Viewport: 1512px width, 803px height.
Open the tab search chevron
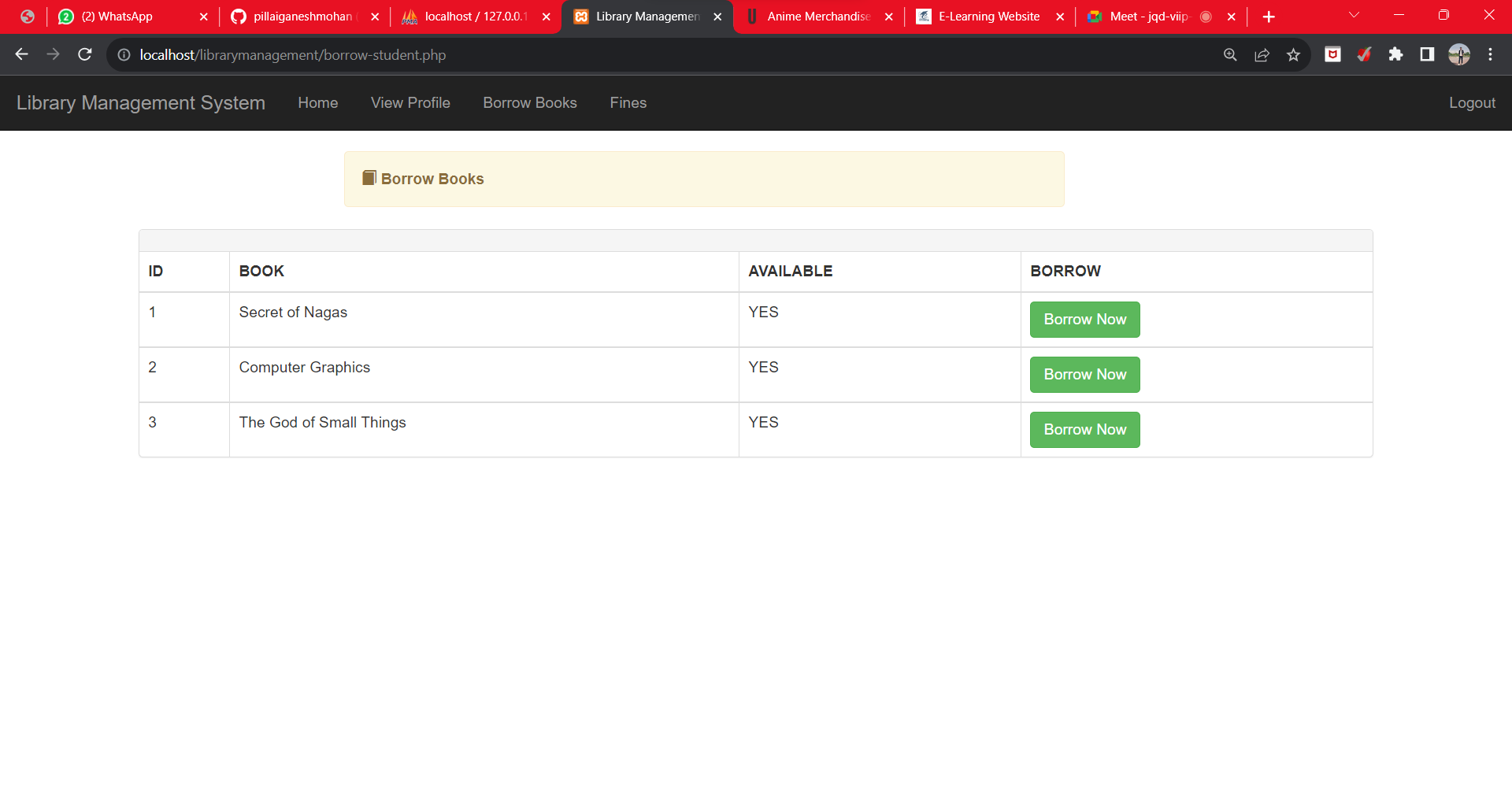click(1354, 15)
